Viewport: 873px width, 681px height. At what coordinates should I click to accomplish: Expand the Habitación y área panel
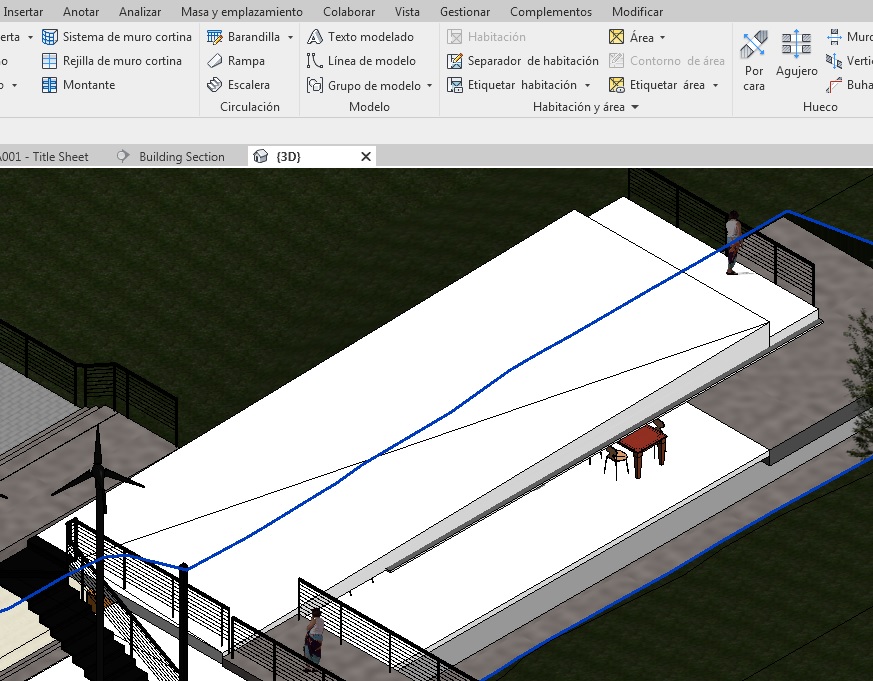pos(635,107)
